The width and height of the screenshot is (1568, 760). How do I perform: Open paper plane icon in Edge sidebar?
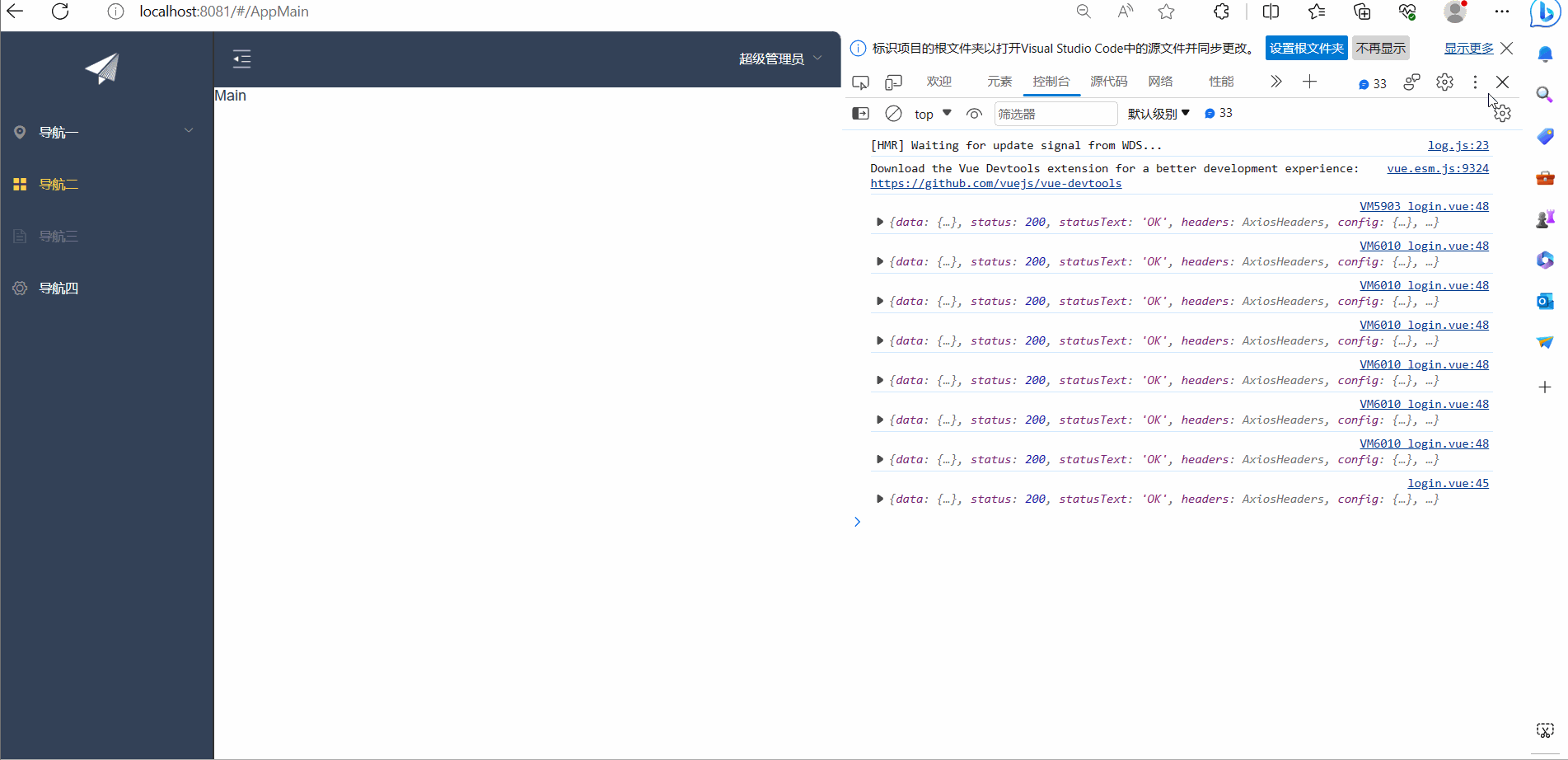[1545, 342]
